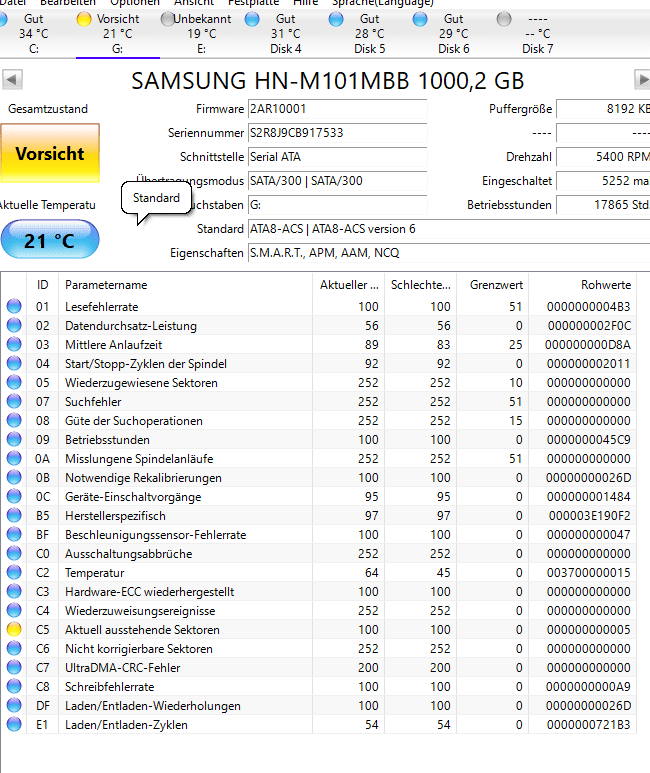
Task: Click status icon for Suchfehler row
Action: click(x=14, y=401)
